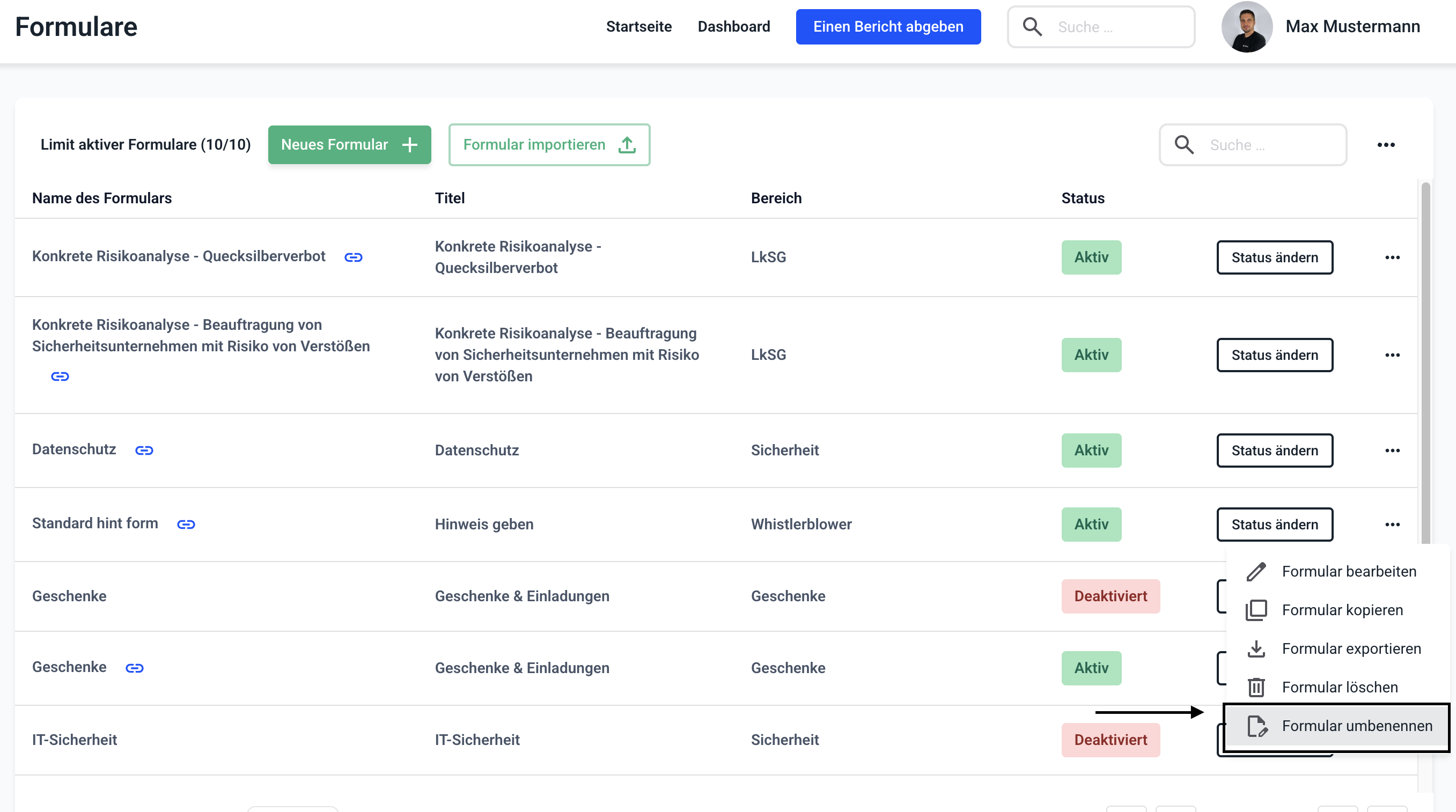Open three-dot menu for Standard hint form

1392,525
